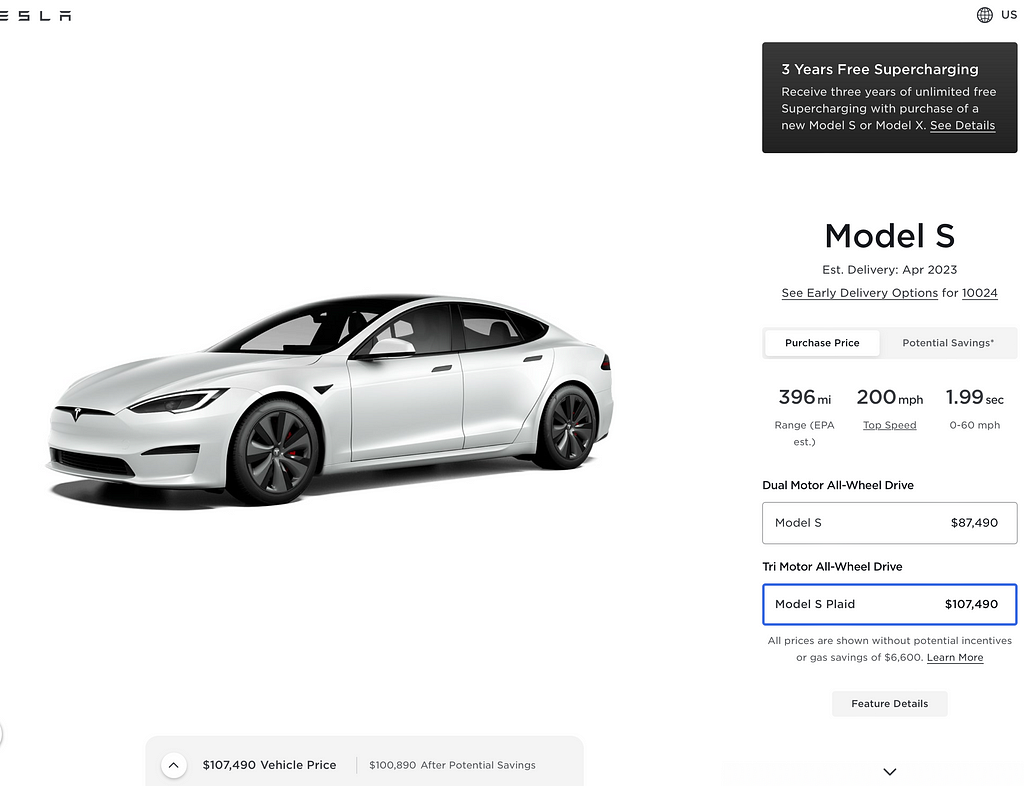Click the down chevron to scroll options
Screen dimensions: 1024x786
(x=889, y=771)
